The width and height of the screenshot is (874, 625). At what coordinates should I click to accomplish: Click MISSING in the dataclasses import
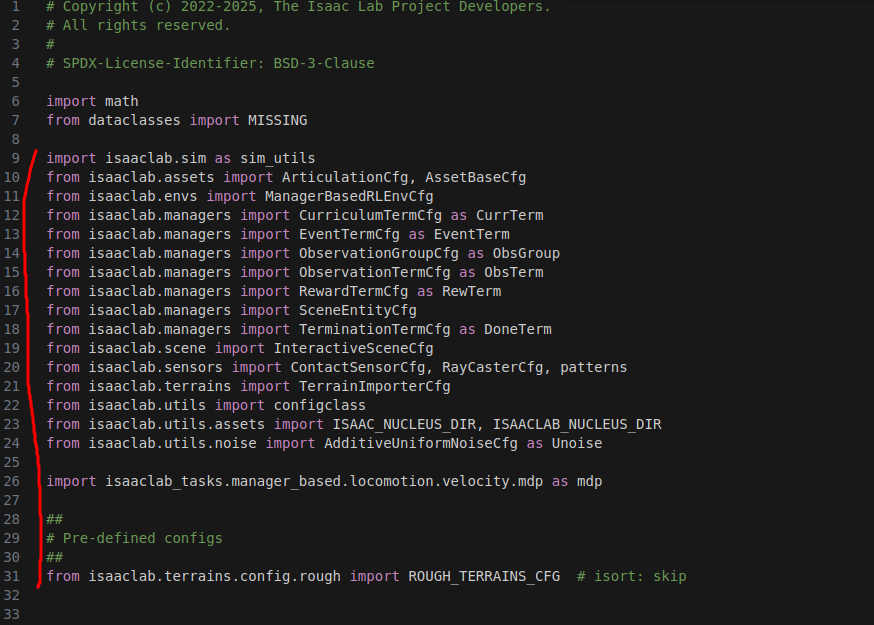click(278, 120)
